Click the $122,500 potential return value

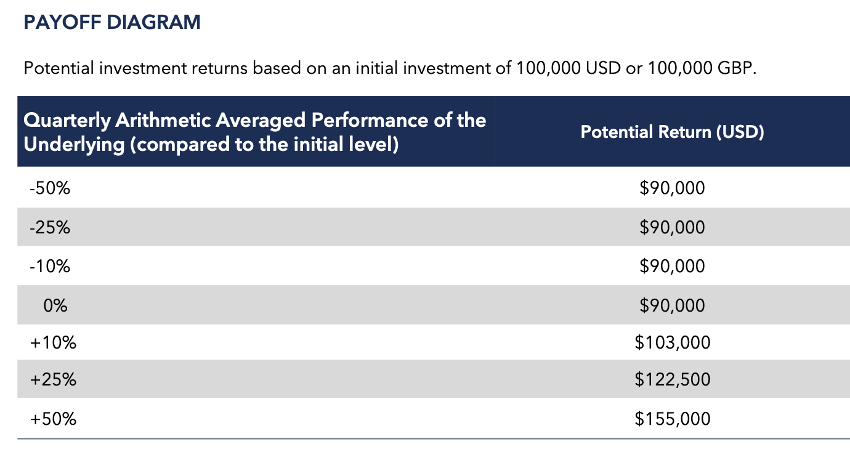tap(672, 381)
